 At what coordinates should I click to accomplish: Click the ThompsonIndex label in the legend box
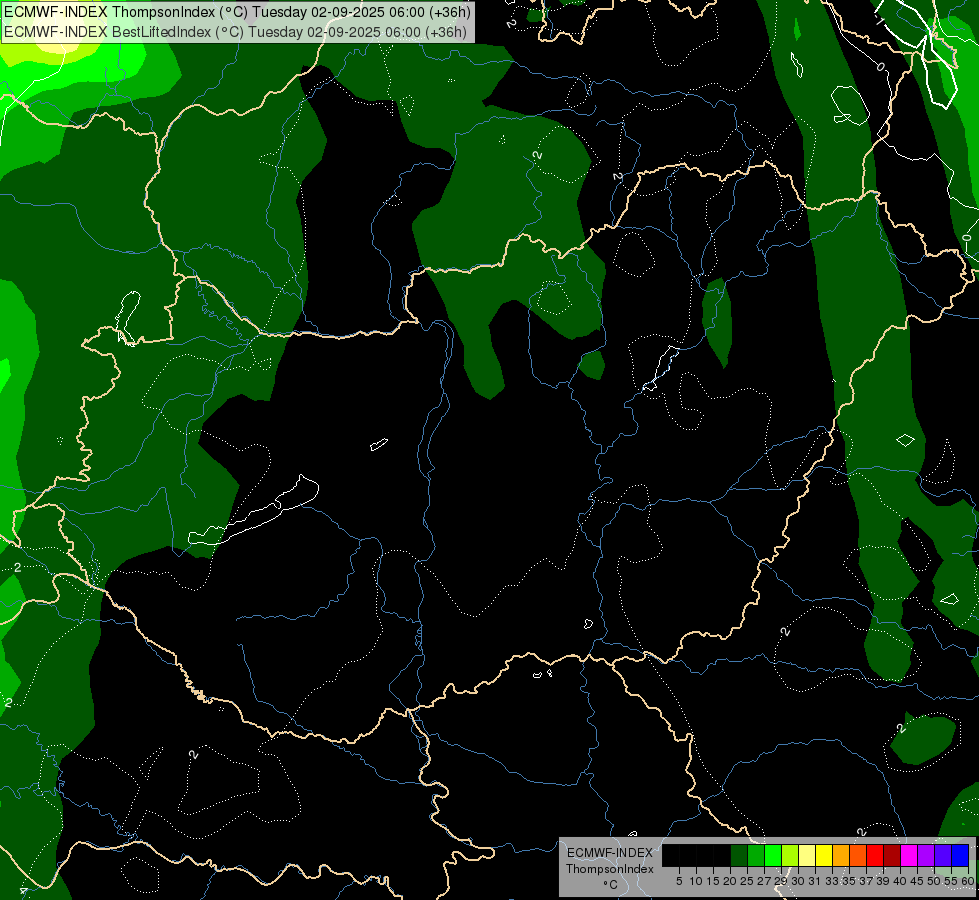[x=610, y=869]
